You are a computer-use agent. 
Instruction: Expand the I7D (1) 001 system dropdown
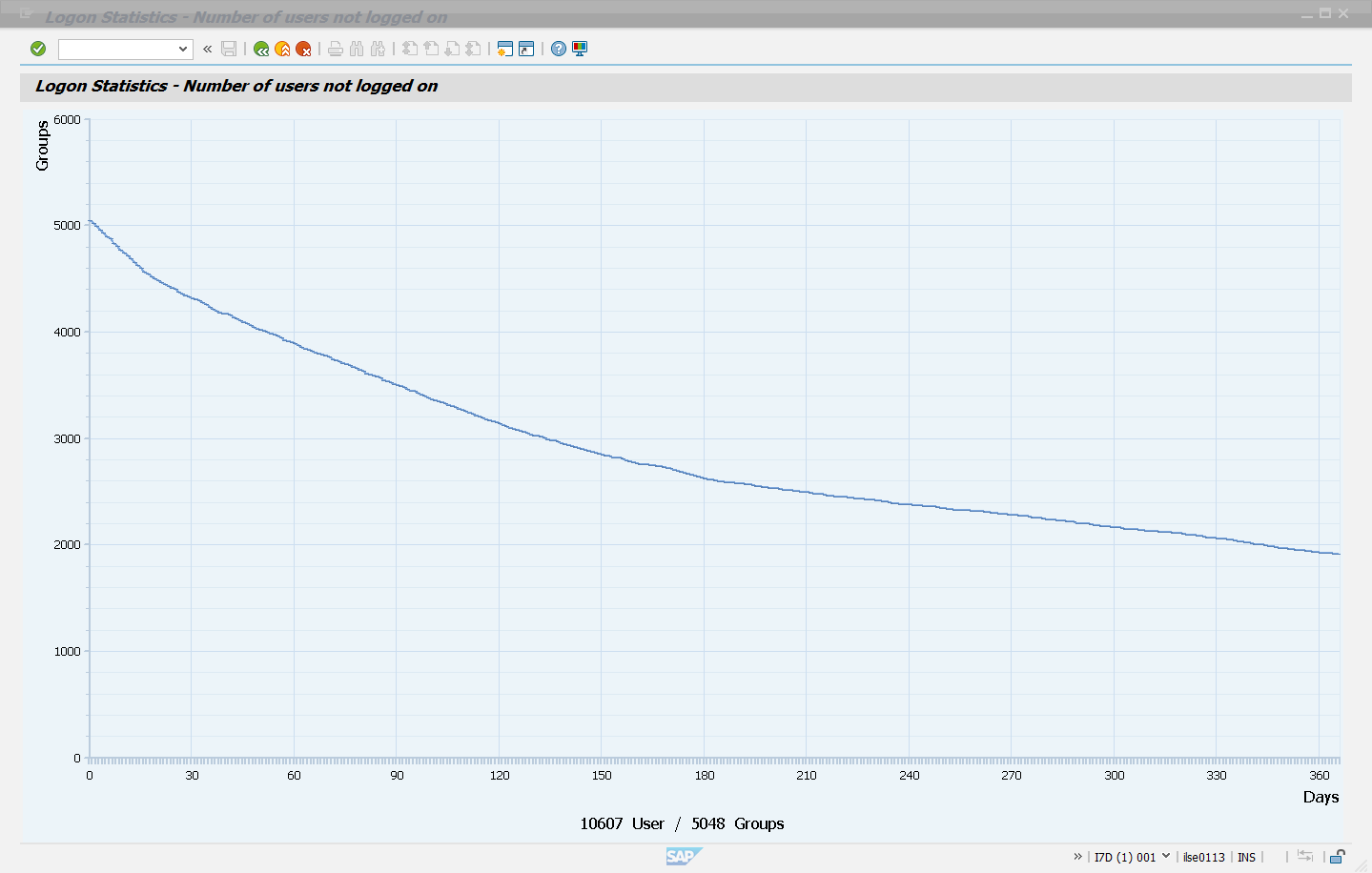click(1165, 856)
